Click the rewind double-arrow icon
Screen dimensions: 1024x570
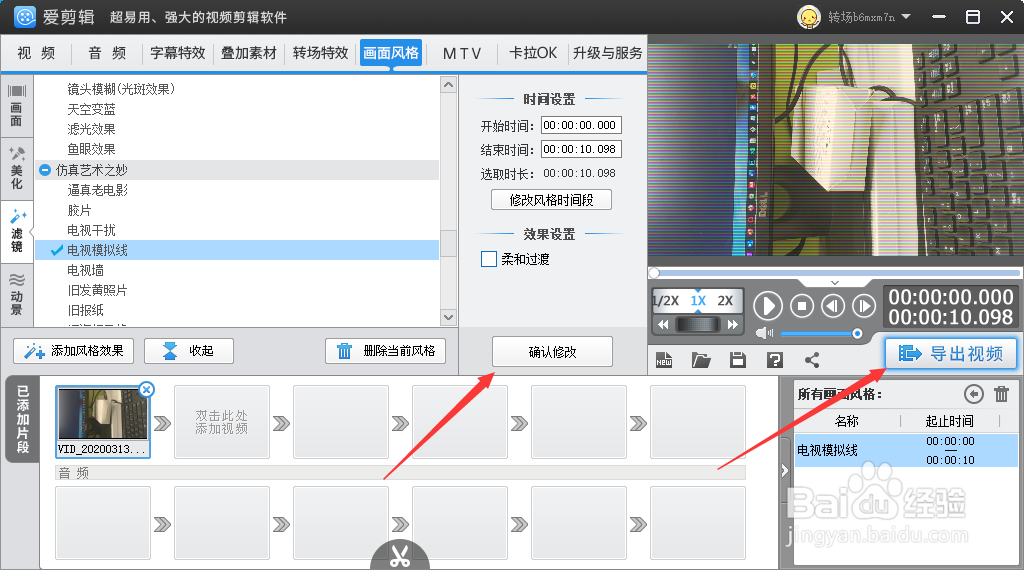coord(663,325)
